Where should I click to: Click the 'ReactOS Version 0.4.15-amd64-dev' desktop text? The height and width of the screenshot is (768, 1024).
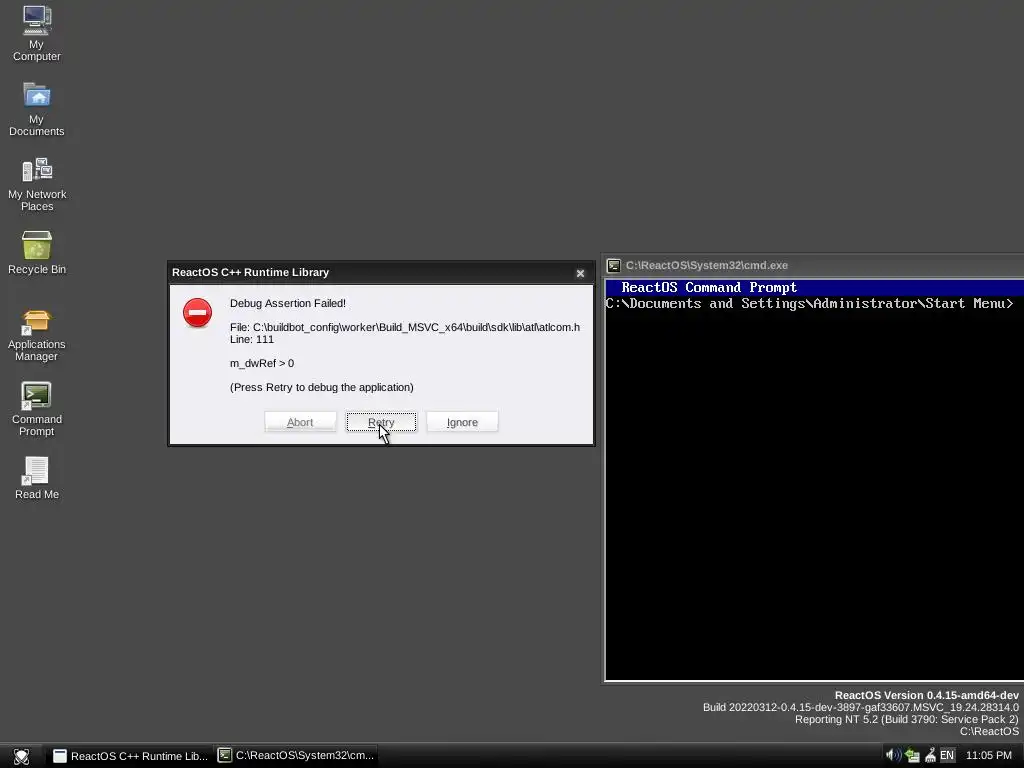(x=926, y=696)
